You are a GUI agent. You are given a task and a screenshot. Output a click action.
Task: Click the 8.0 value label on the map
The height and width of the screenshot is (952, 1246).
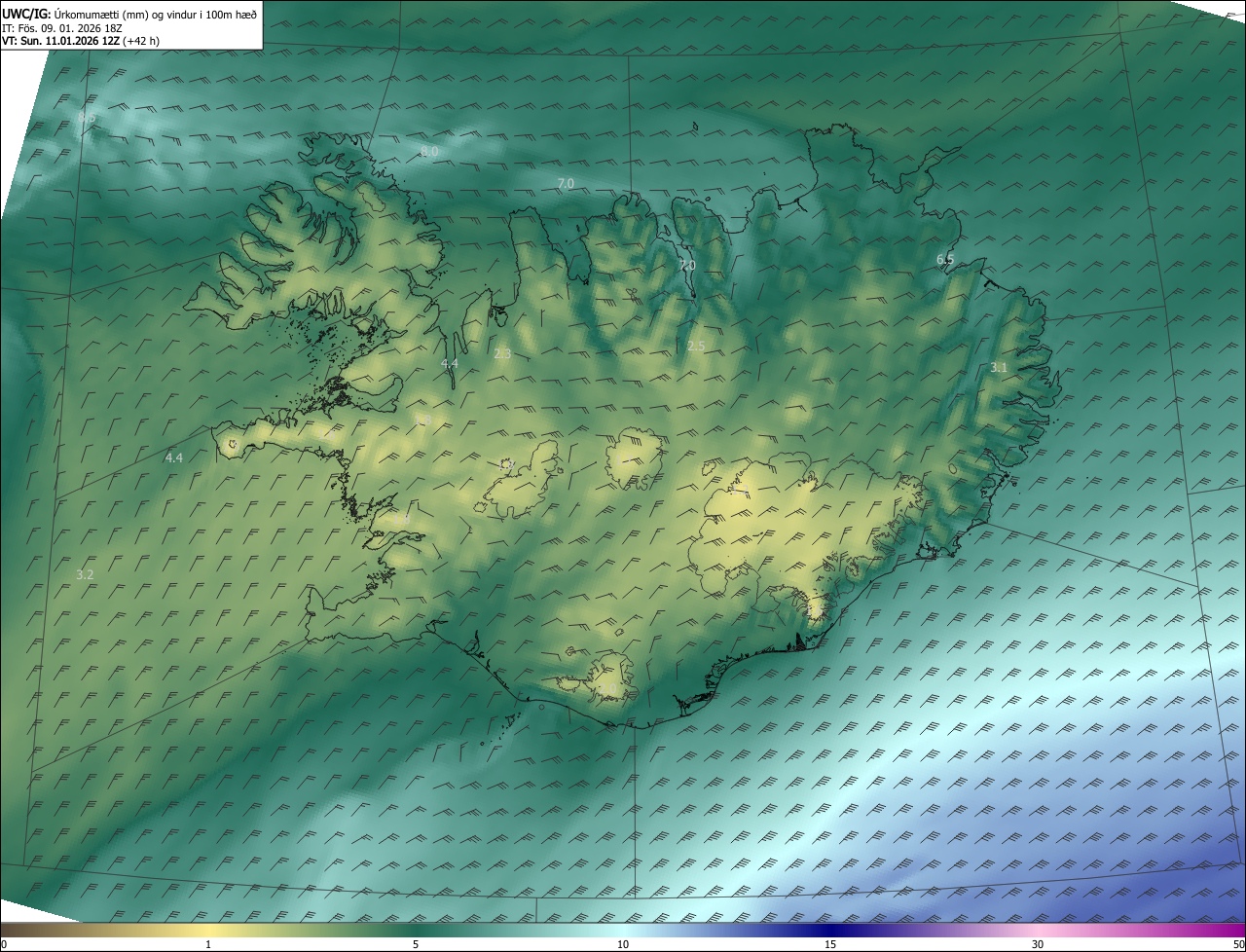click(x=428, y=152)
